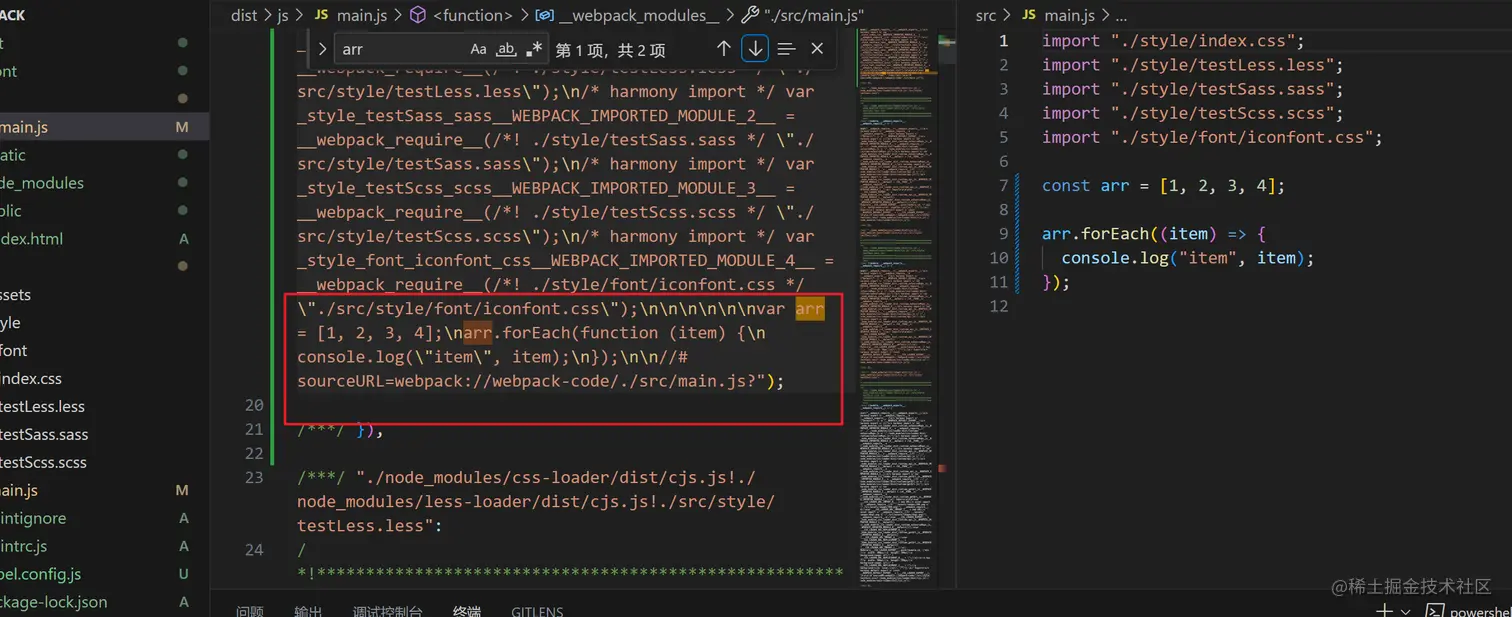Select 'src' in the right editor breadcrumb
Image resolution: width=1512 pixels, height=617 pixels.
(x=986, y=15)
